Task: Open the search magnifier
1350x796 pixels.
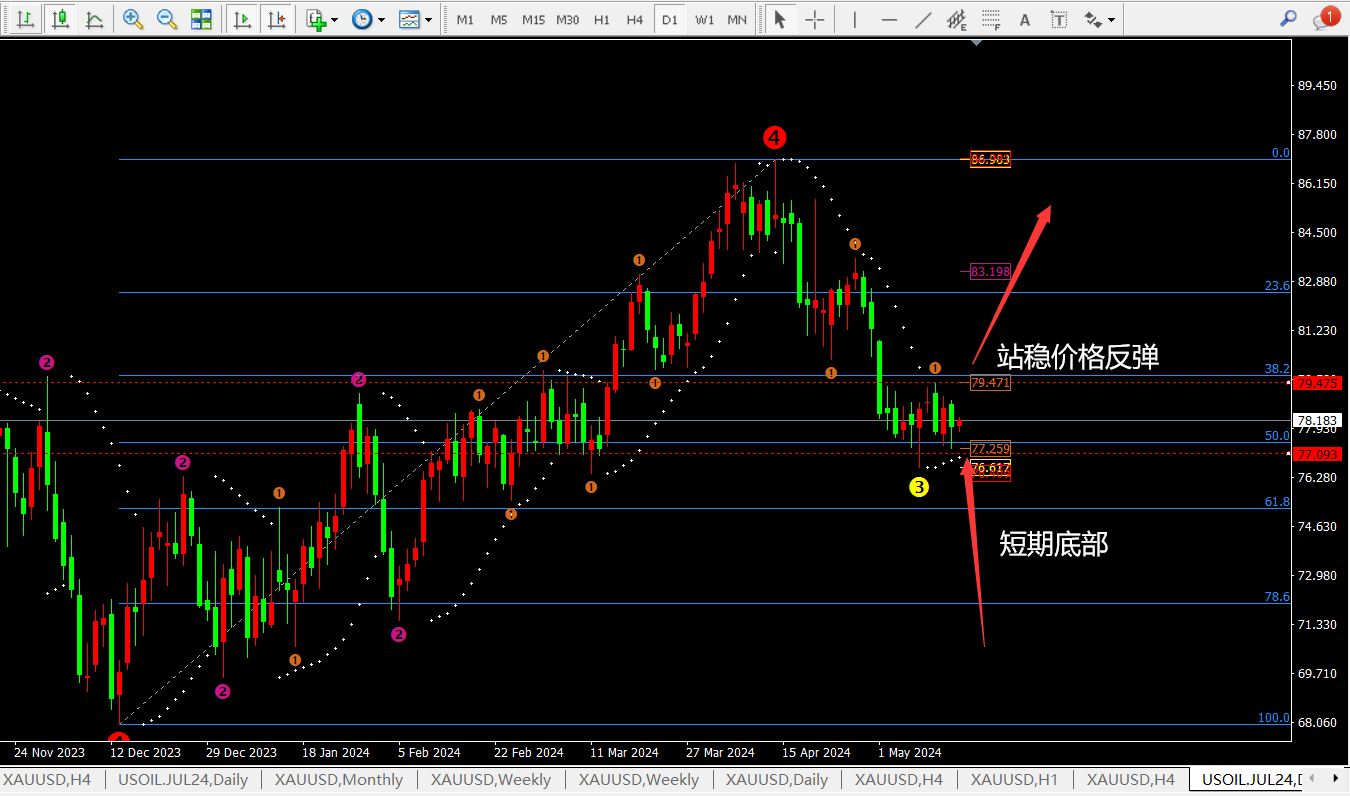Action: (x=1288, y=18)
